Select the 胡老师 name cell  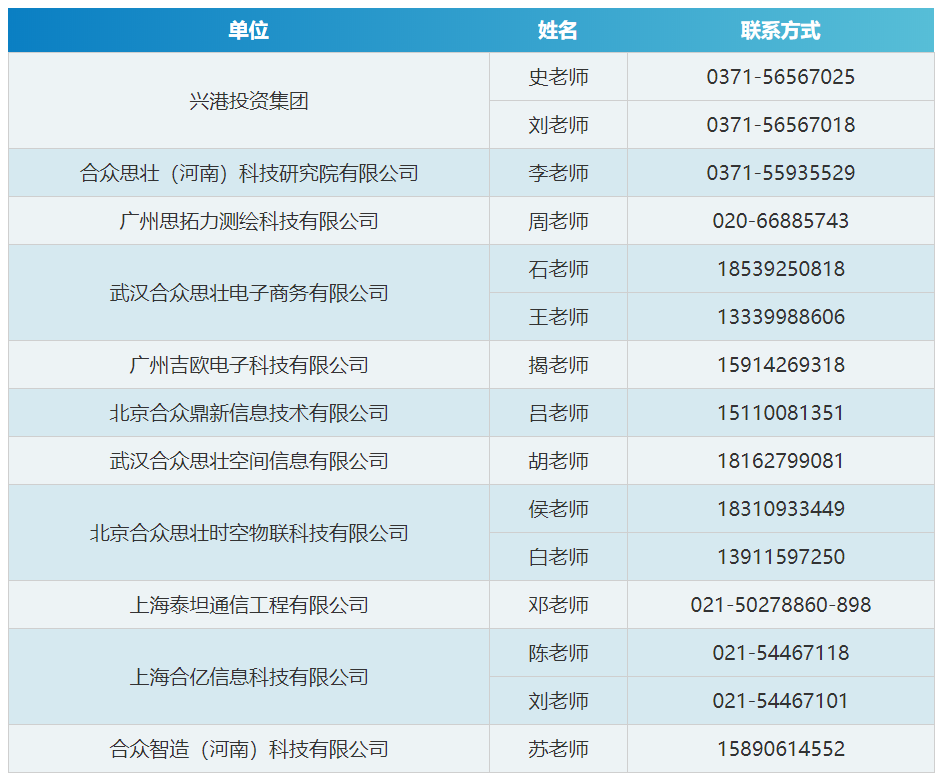pyautogui.click(x=558, y=461)
